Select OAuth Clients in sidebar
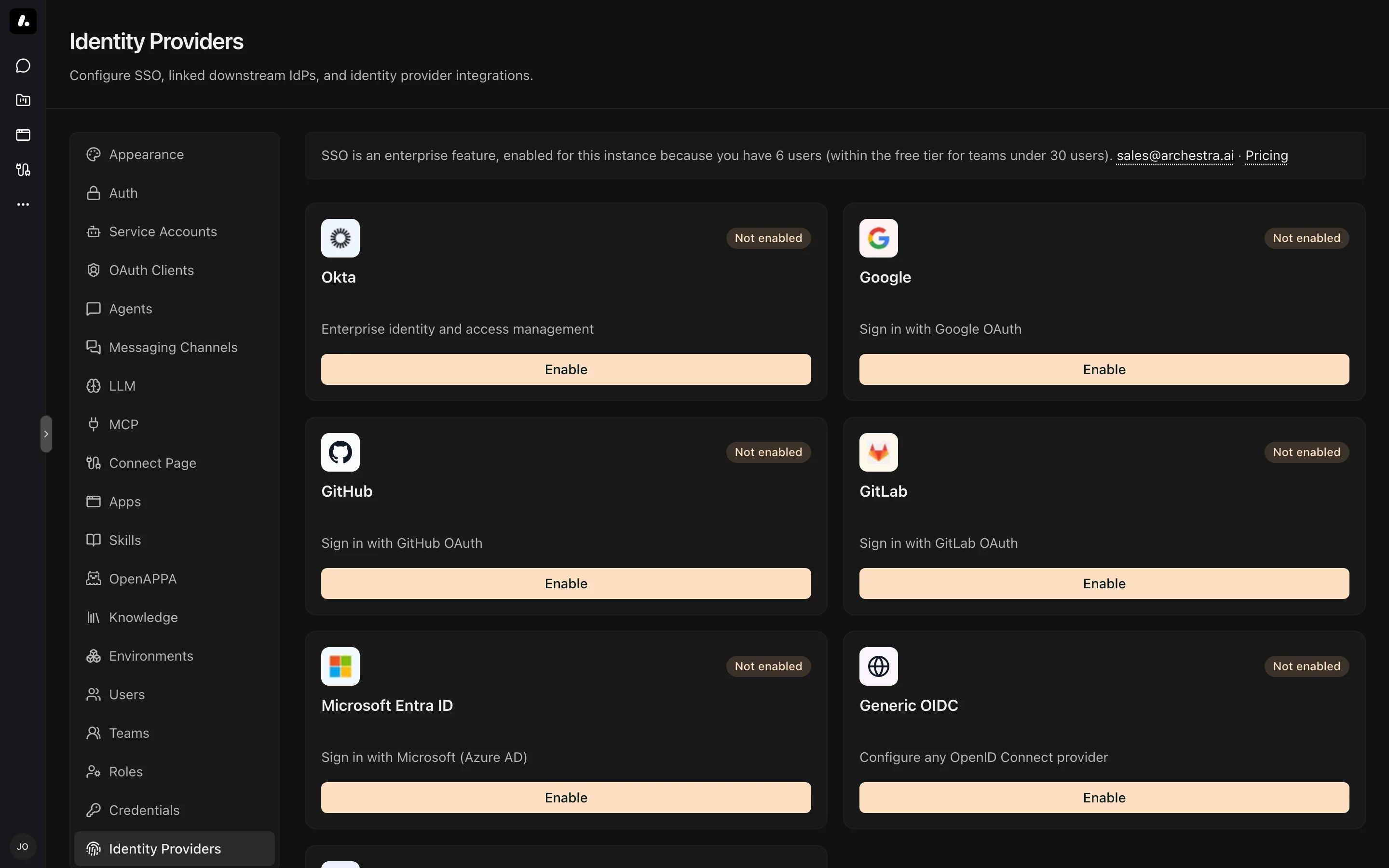This screenshot has height=868, width=1389. pyautogui.click(x=175, y=270)
